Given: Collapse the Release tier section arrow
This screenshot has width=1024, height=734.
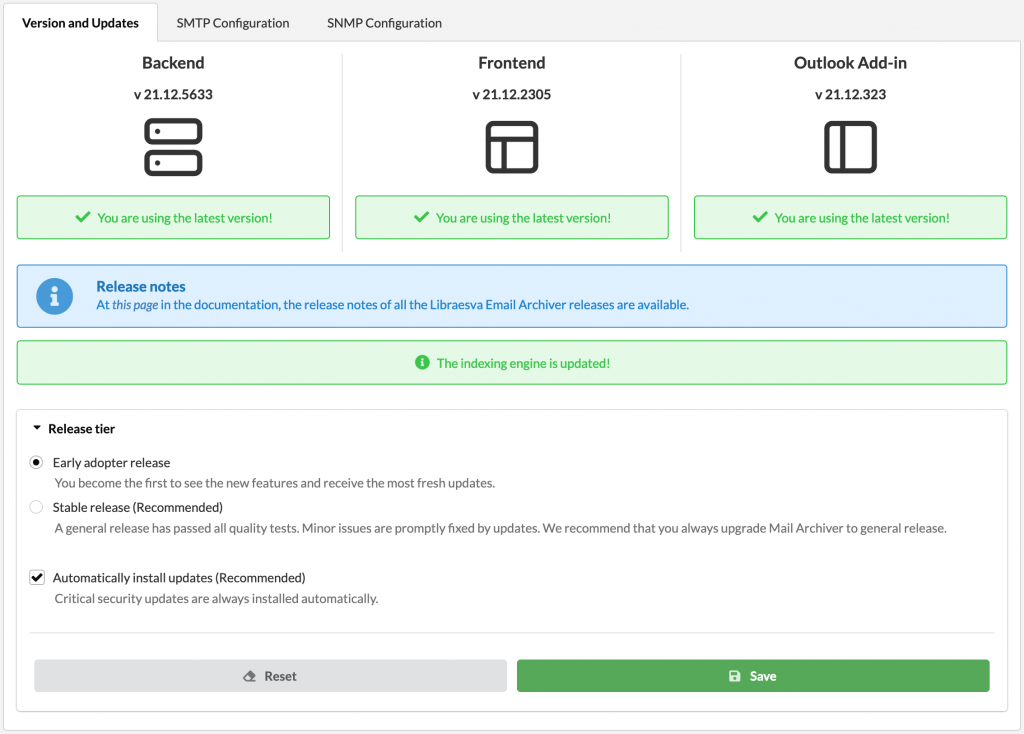Looking at the screenshot, I should 37,428.
